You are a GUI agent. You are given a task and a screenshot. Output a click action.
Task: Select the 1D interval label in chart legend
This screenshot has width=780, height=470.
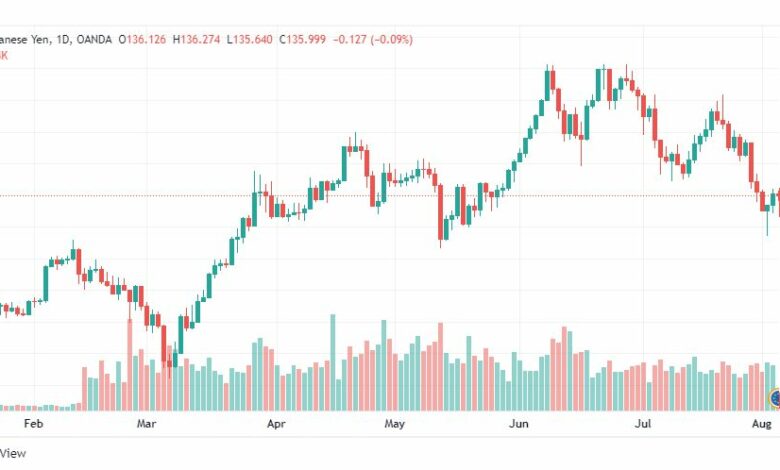pos(64,40)
